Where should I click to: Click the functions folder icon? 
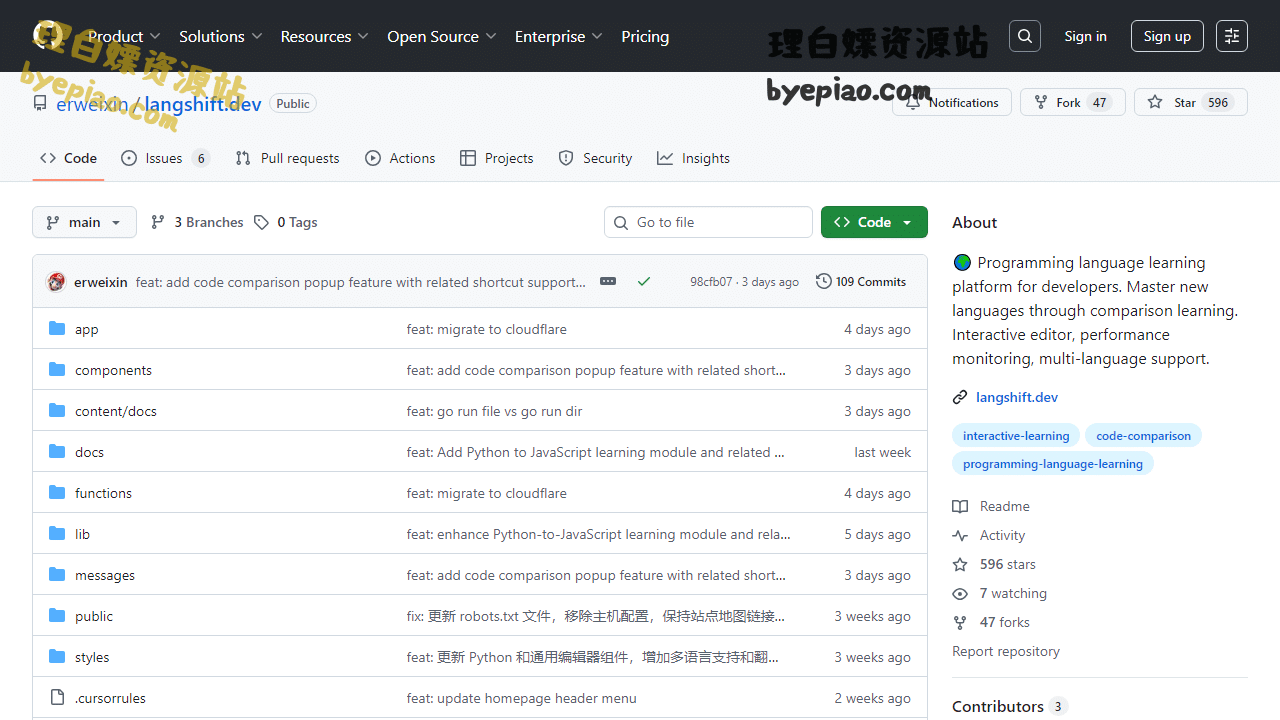click(x=57, y=493)
